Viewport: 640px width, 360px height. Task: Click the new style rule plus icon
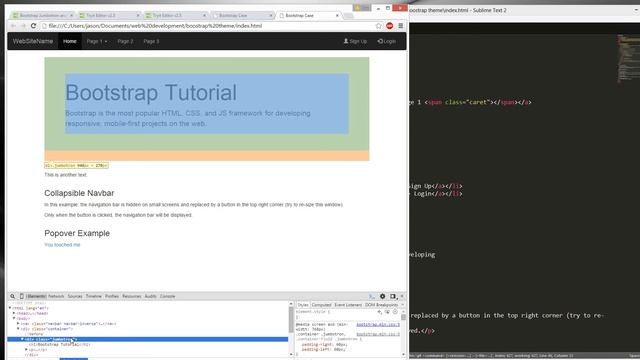coord(379,312)
